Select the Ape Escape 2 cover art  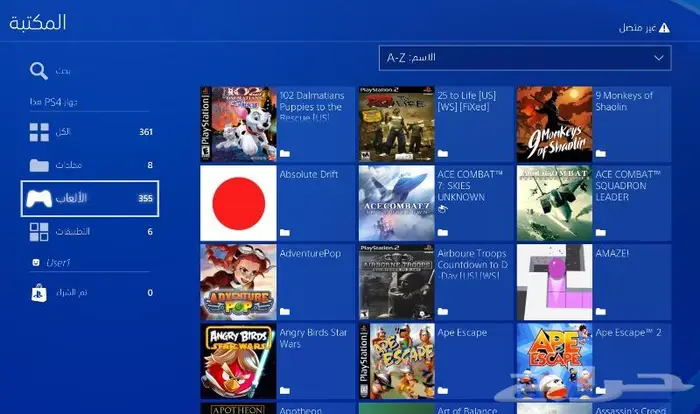click(x=554, y=361)
